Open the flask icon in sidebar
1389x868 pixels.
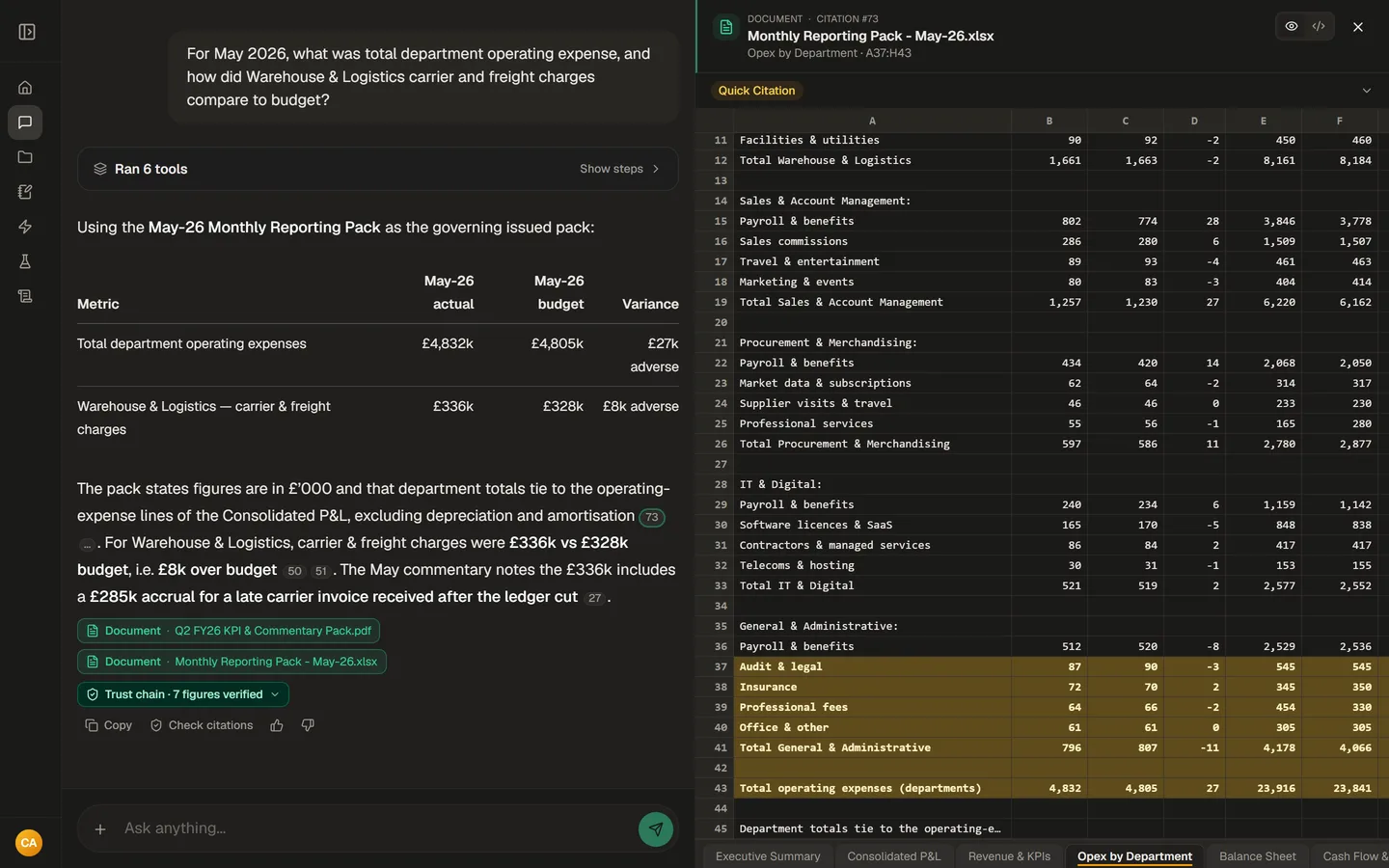coord(25,261)
